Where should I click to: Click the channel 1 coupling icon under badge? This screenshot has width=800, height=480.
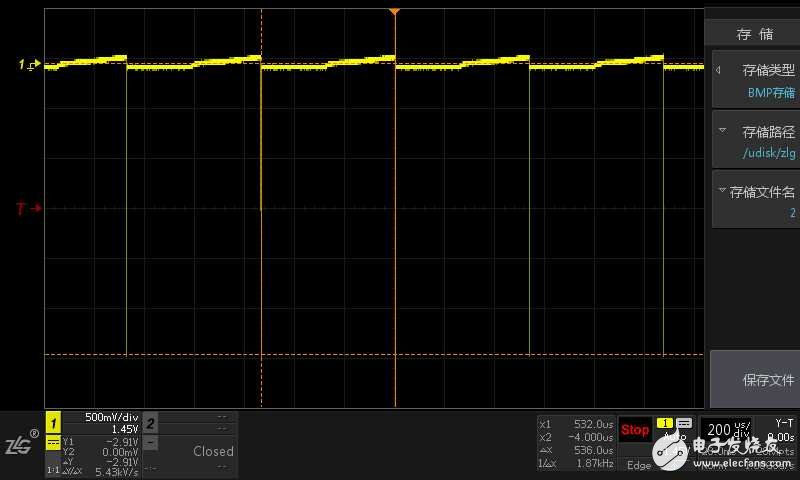tap(53, 441)
